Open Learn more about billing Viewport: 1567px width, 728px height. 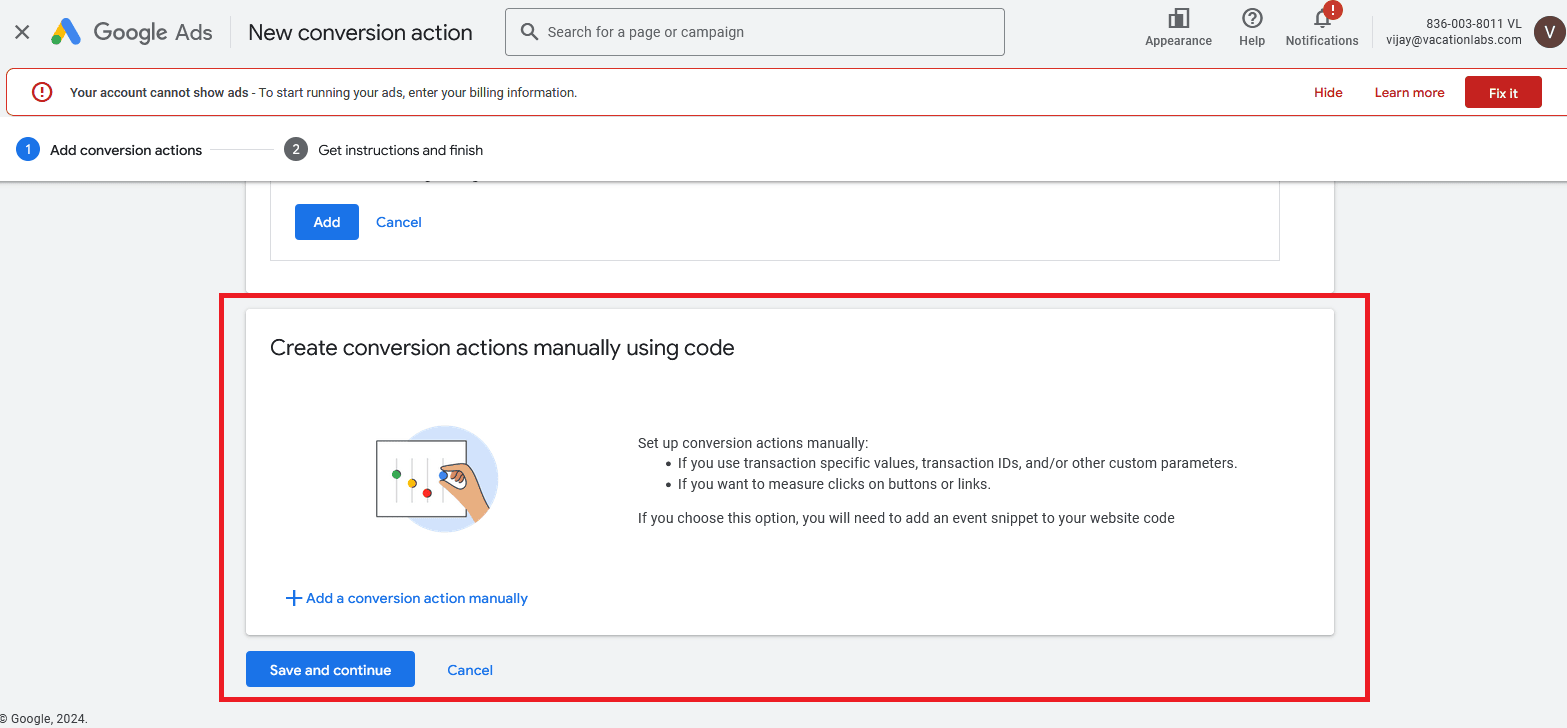(x=1409, y=92)
